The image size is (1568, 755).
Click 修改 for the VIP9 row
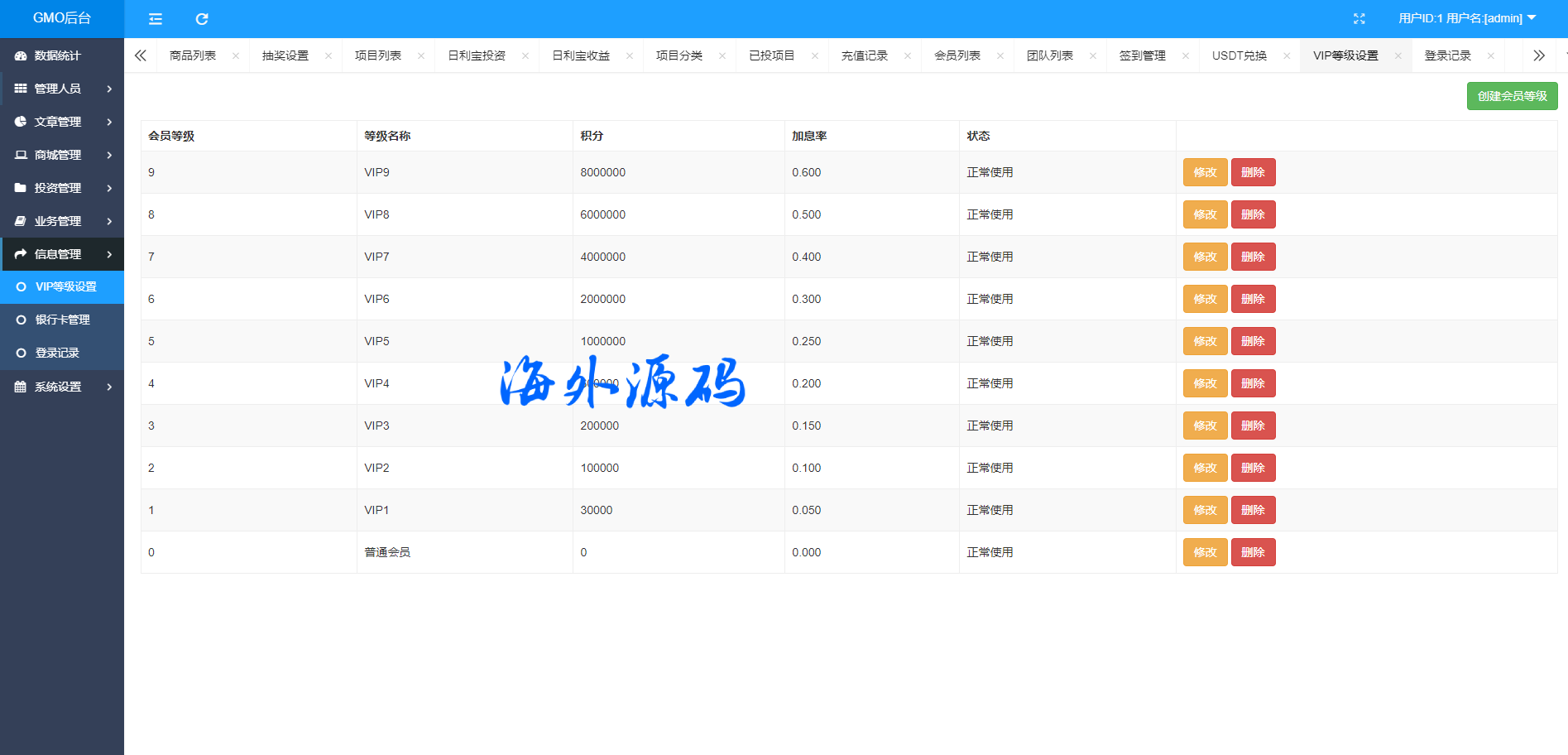[1205, 172]
